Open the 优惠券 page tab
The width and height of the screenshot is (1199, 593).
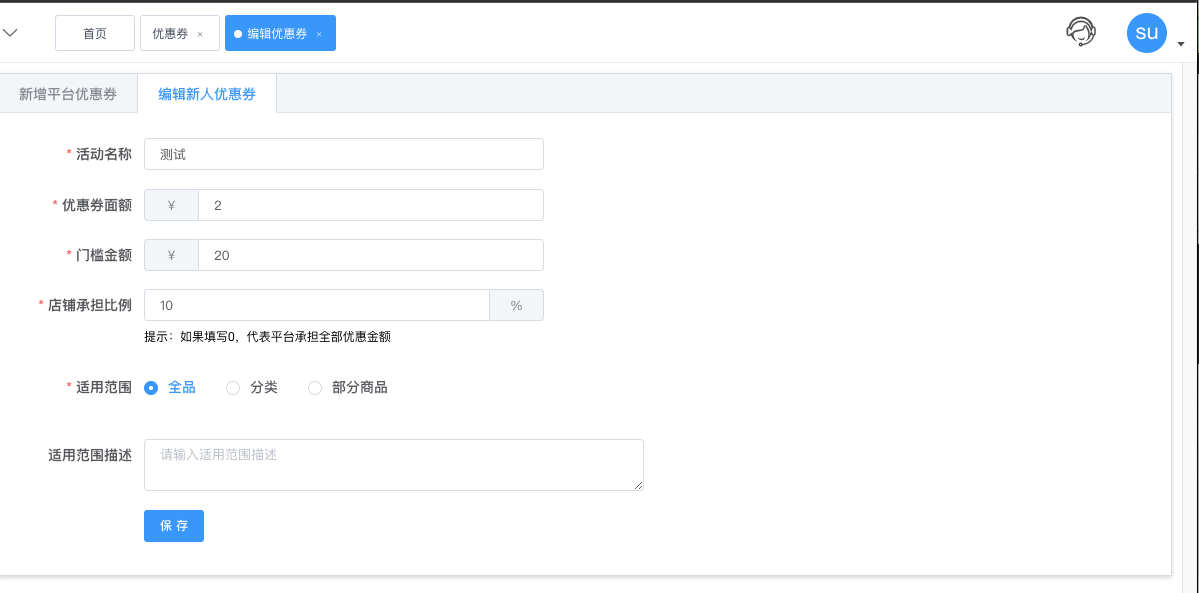(x=171, y=34)
